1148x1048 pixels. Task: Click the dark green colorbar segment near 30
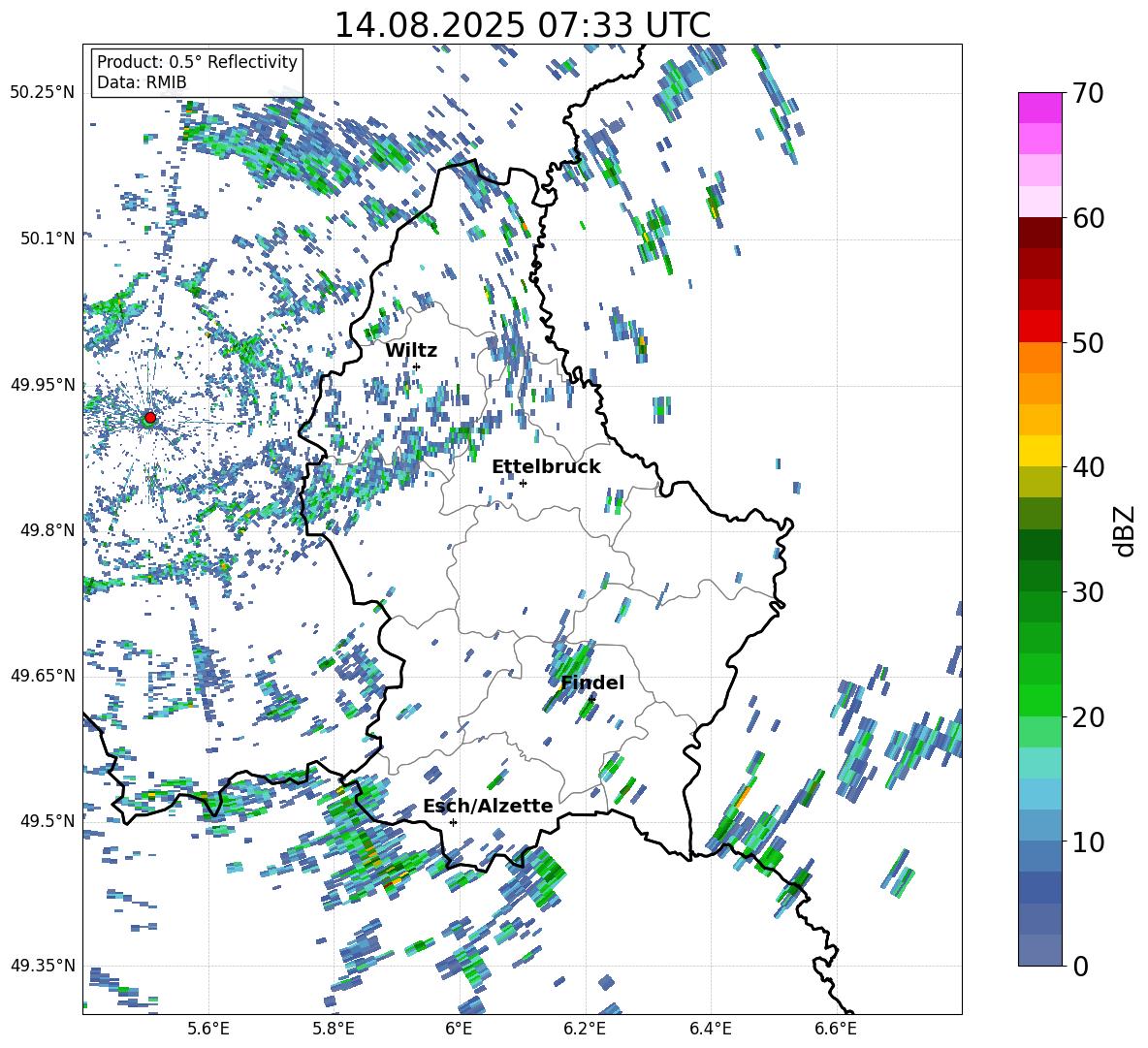point(1039,575)
